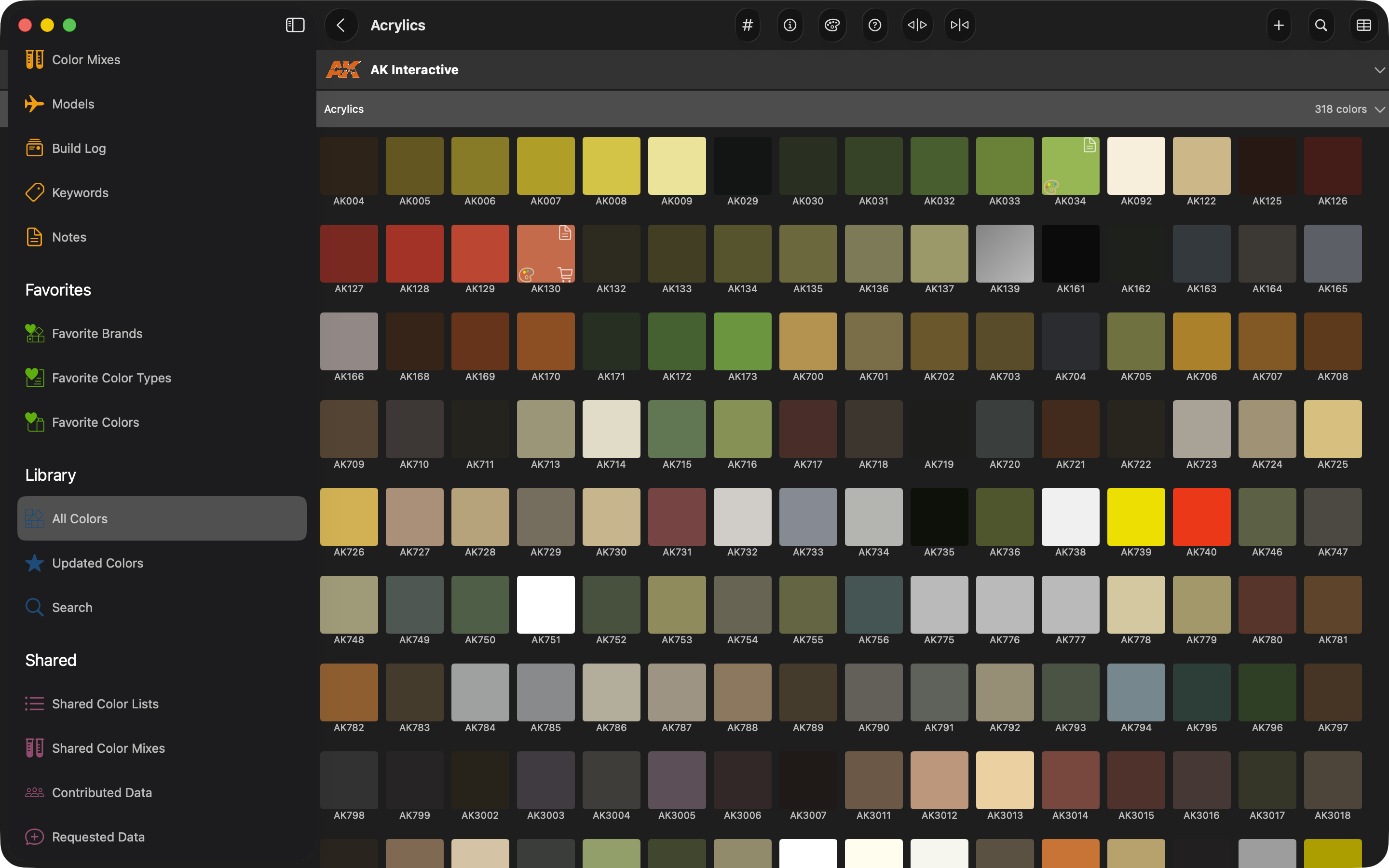The image size is (1389, 868).
Task: Open search with magnifier toolbar icon
Action: point(1321,25)
